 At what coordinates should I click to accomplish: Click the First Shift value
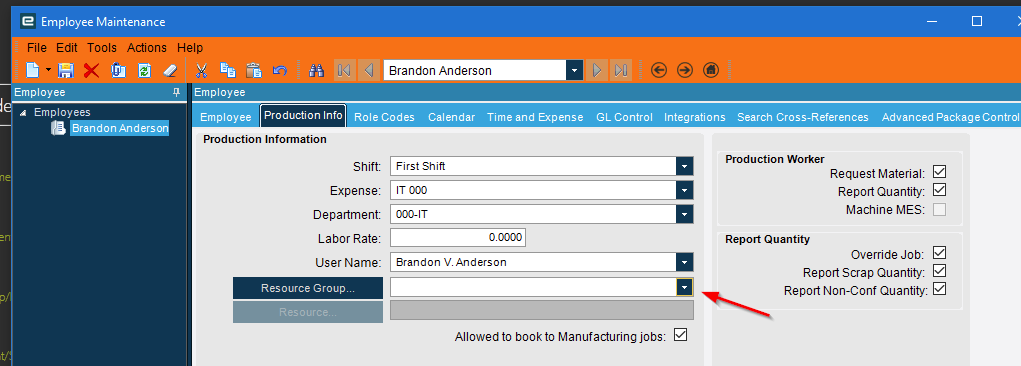click(x=421, y=166)
